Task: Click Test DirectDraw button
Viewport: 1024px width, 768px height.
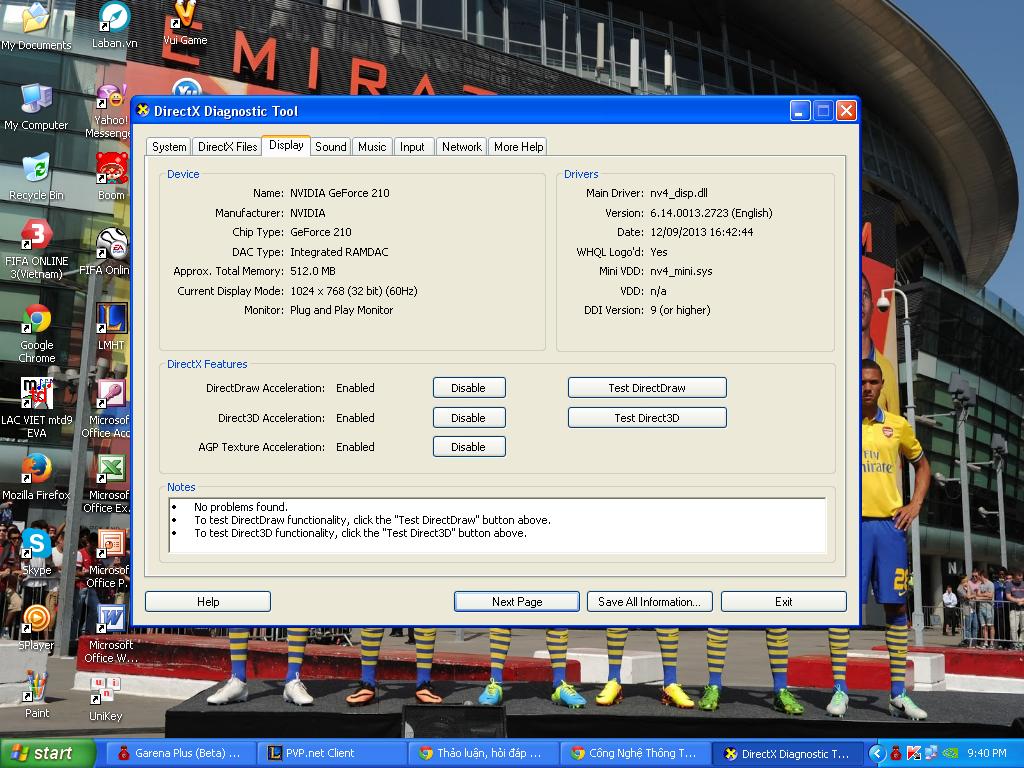Action: (x=647, y=388)
